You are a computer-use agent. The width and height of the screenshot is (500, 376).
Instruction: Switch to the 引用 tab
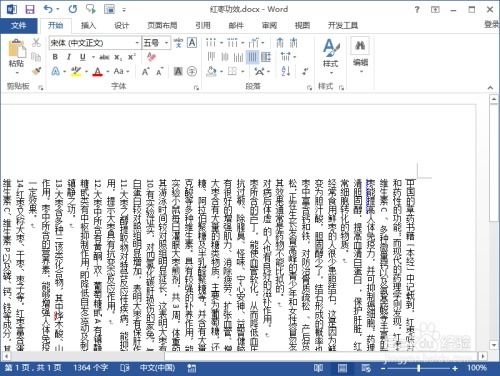[203, 25]
